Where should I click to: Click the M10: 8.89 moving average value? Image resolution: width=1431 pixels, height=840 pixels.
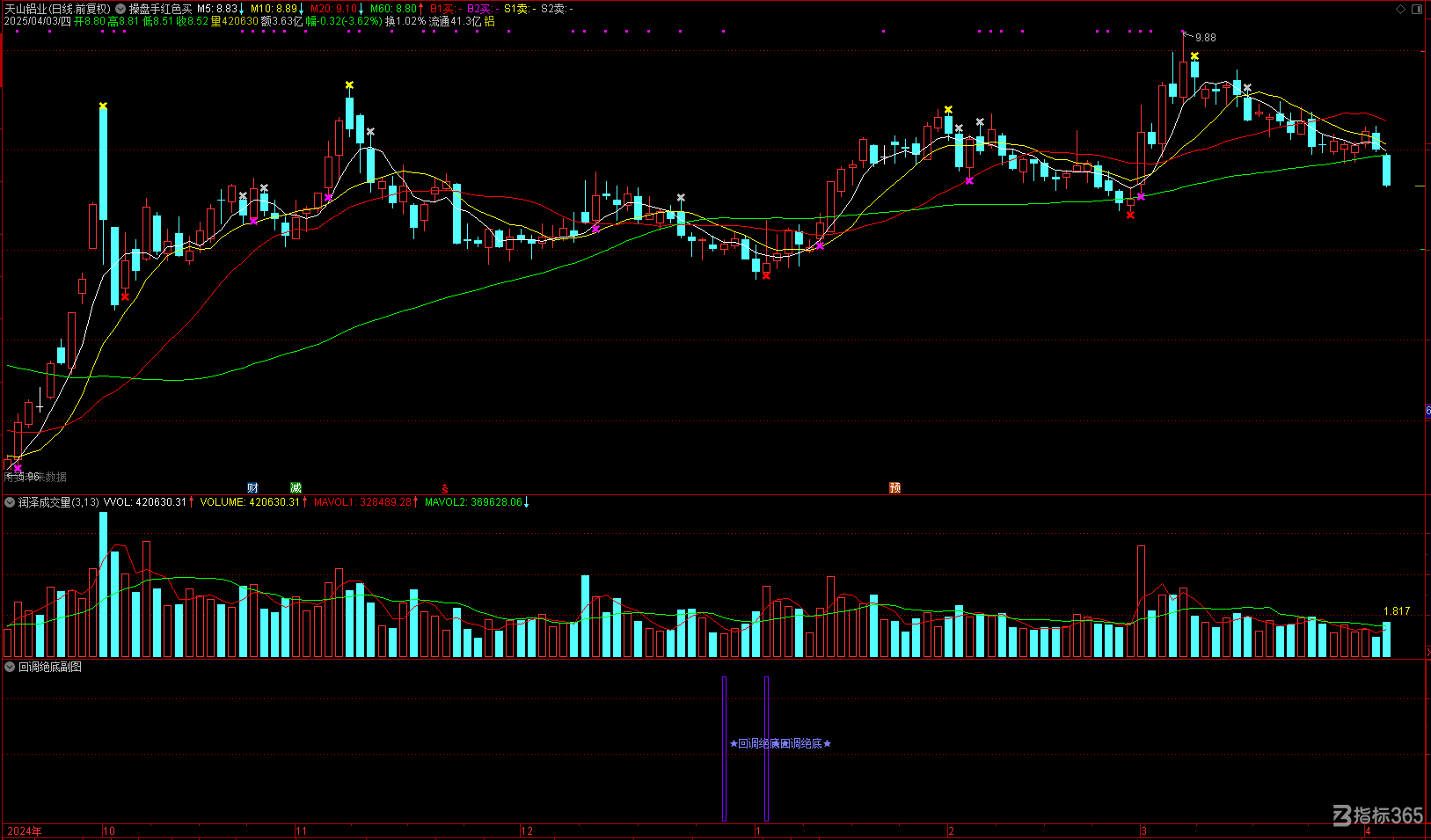(x=274, y=9)
